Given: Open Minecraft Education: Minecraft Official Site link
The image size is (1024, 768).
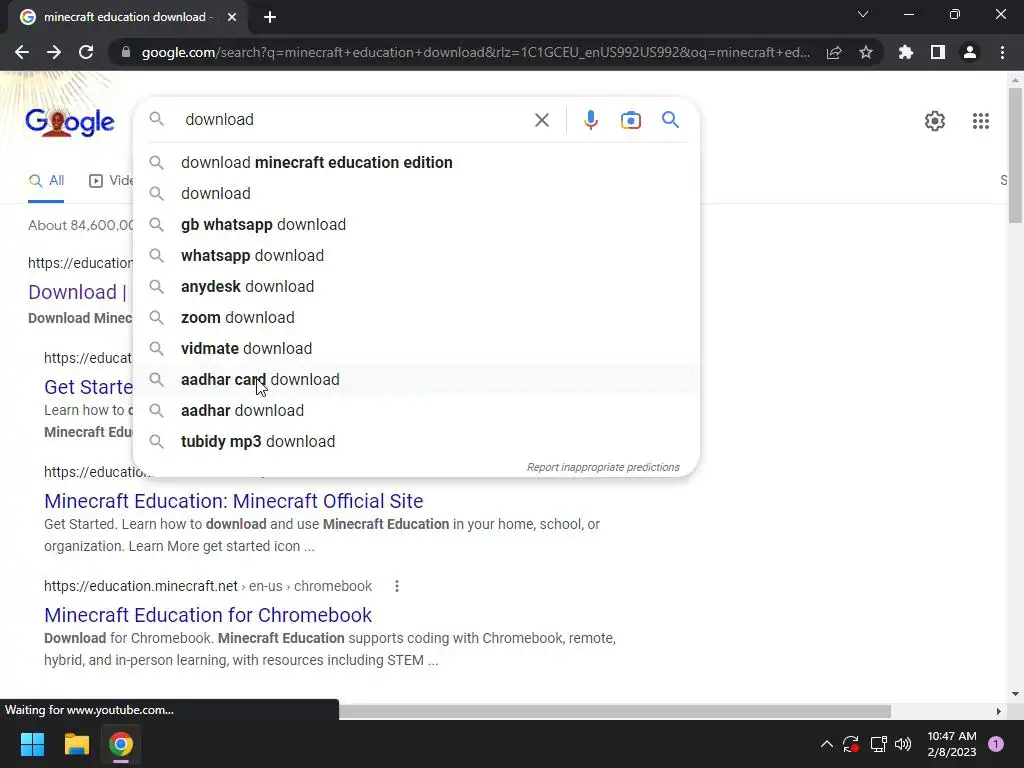Looking at the screenshot, I should pyautogui.click(x=234, y=501).
